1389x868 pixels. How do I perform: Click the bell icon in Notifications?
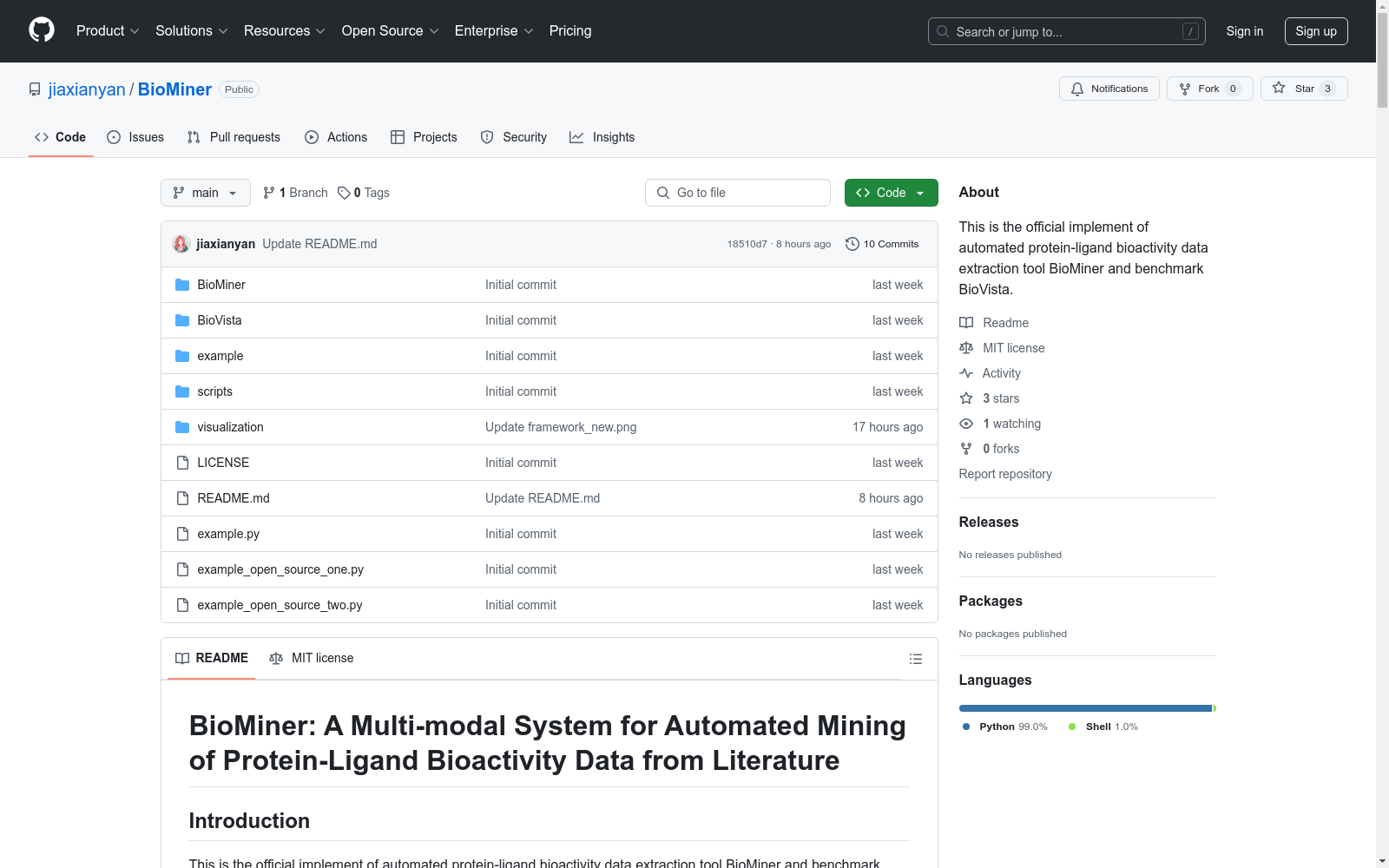point(1077,89)
